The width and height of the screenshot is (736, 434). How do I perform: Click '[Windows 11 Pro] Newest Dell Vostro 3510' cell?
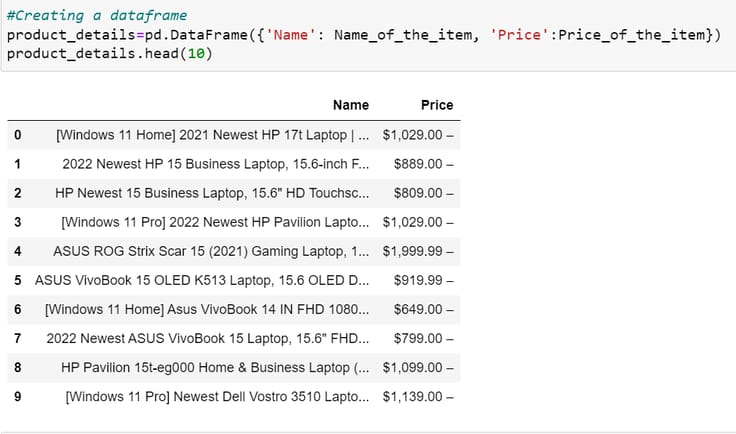point(217,397)
